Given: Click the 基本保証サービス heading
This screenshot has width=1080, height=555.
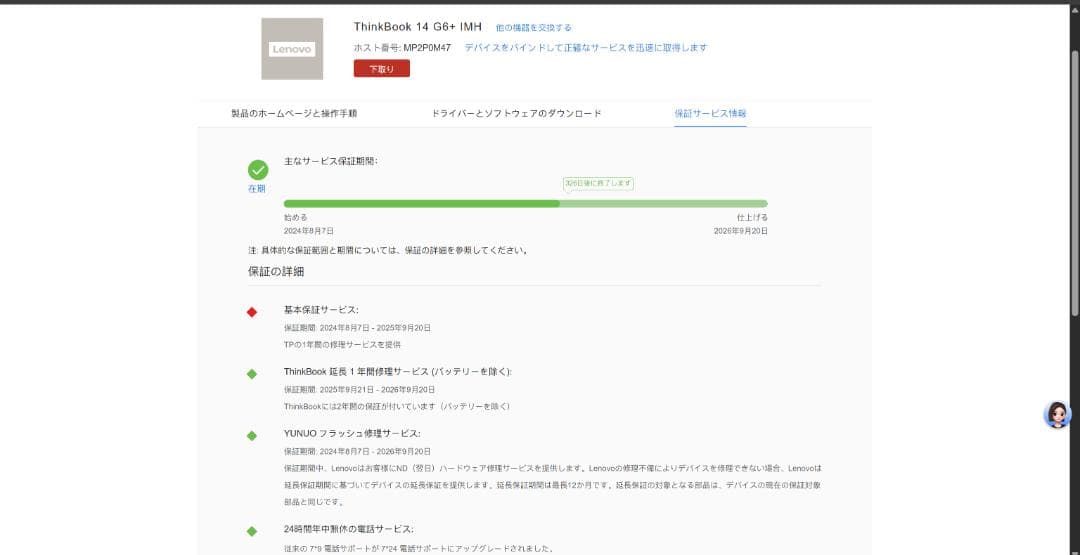Looking at the screenshot, I should click(321, 310).
